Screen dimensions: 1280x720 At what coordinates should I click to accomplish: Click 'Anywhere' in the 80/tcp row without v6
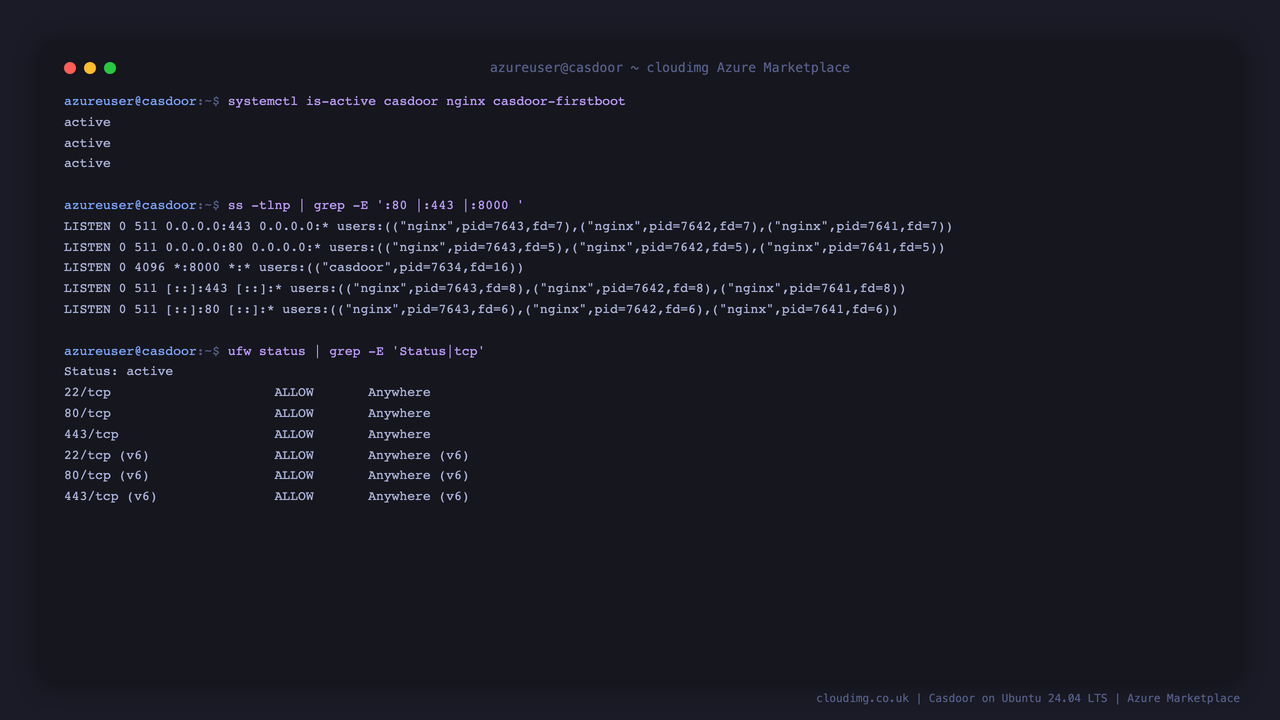[399, 413]
